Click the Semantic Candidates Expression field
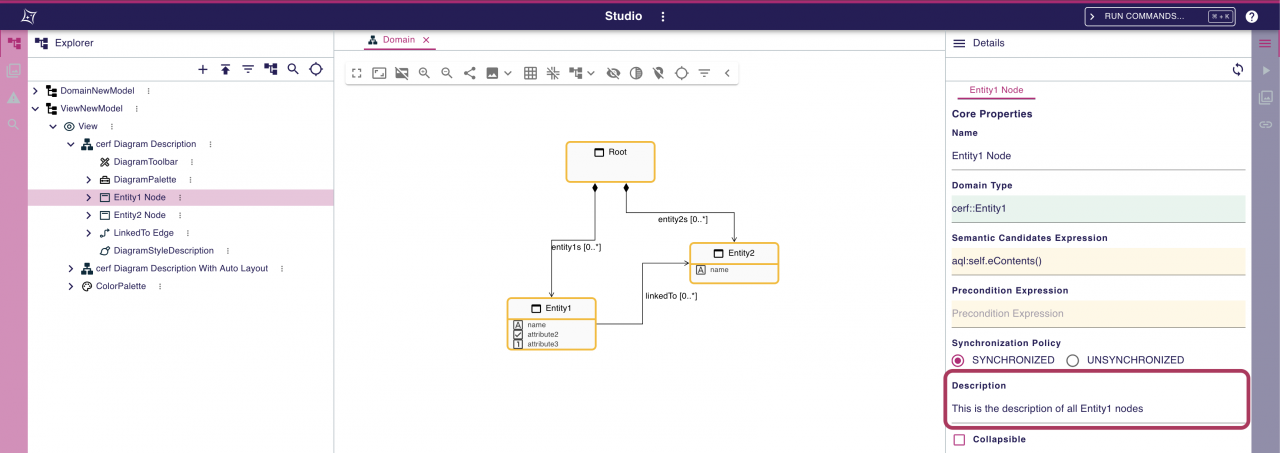 1097,261
